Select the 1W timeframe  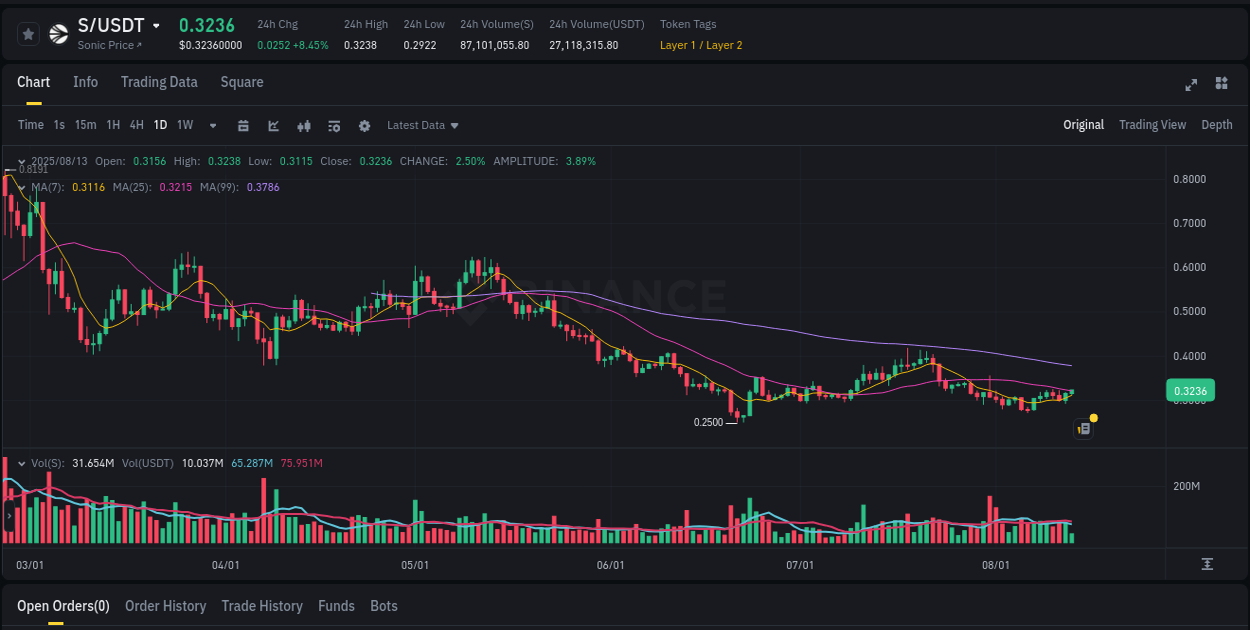pyautogui.click(x=184, y=125)
